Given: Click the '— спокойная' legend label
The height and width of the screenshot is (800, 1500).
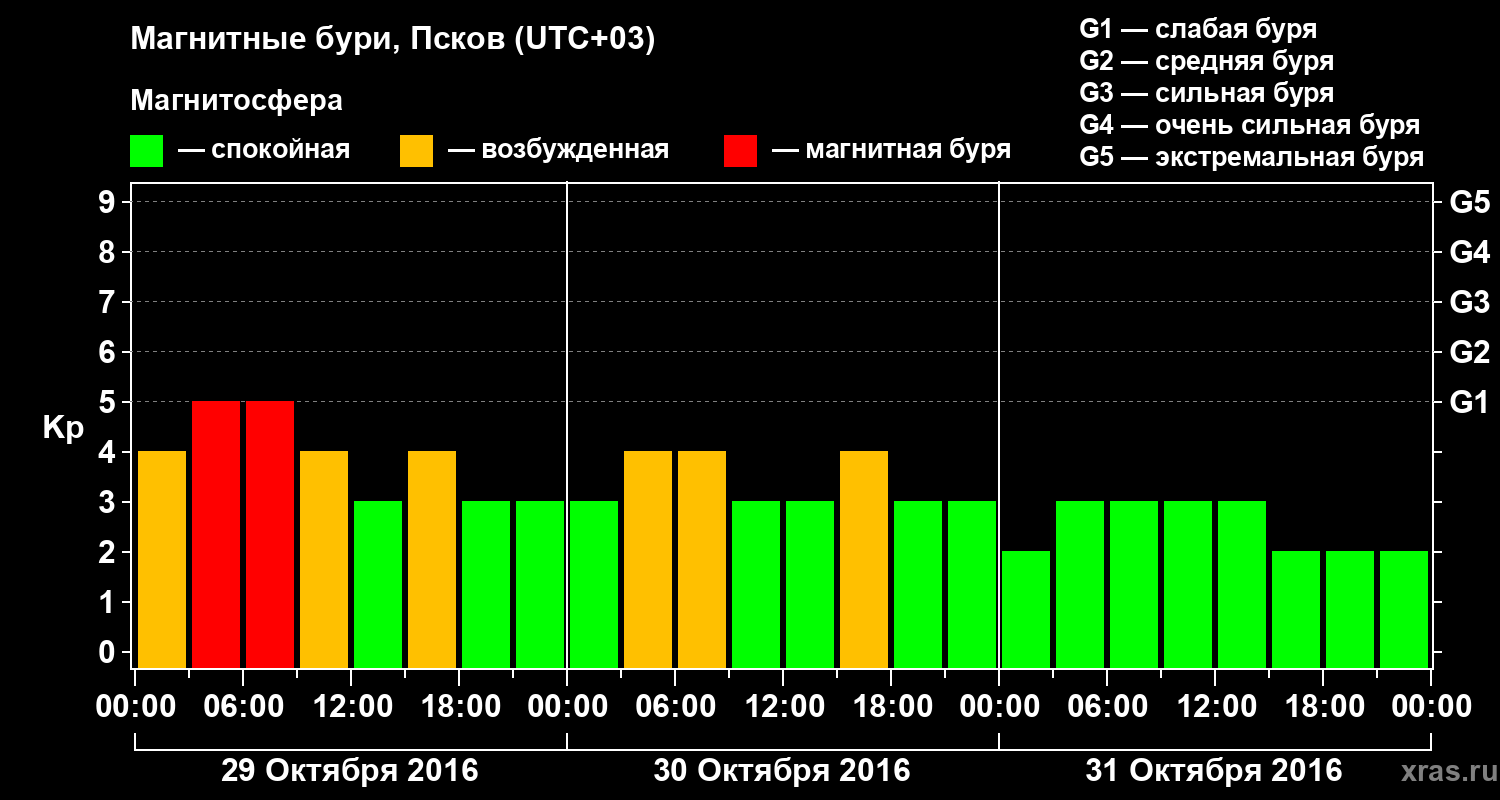Looking at the screenshot, I should [x=264, y=150].
